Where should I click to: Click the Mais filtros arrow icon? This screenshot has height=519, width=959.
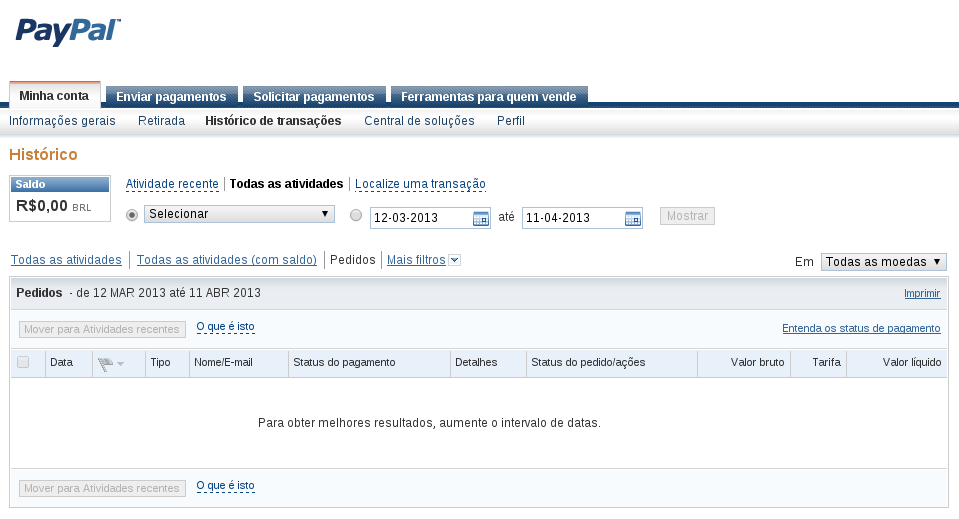coord(454,260)
